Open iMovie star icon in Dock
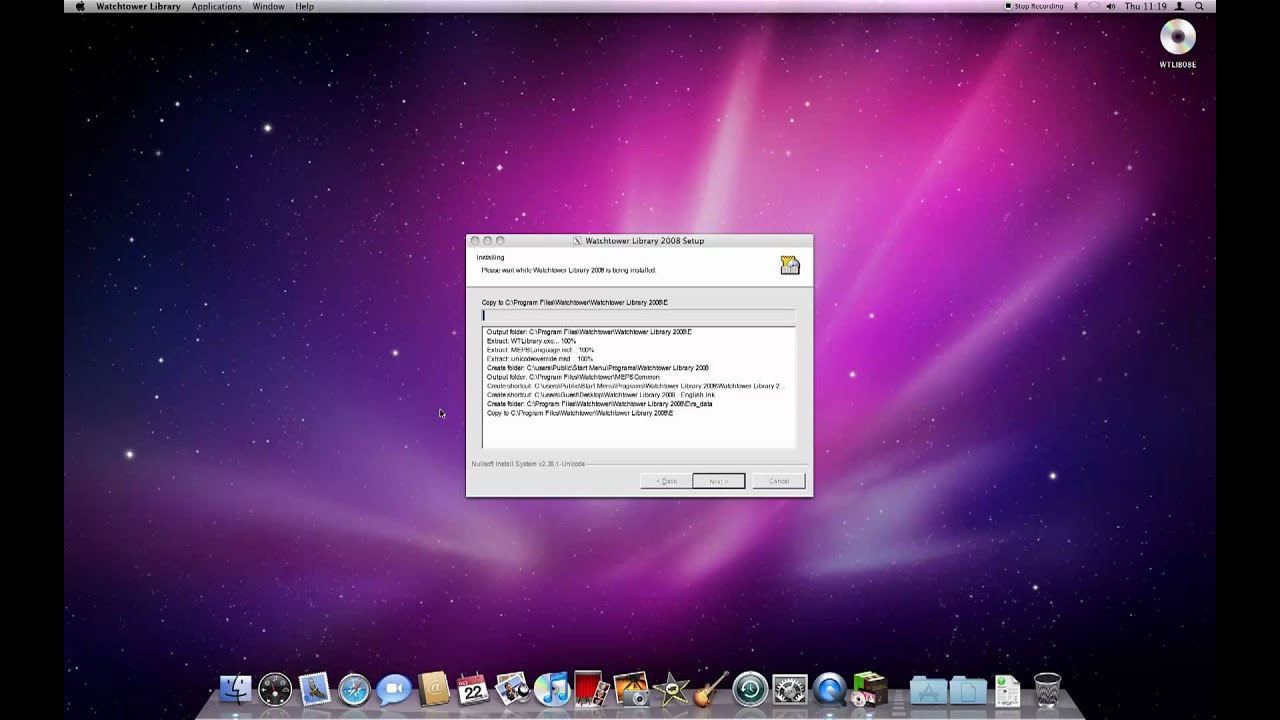Screen dimensions: 1280x720 (x=670, y=689)
